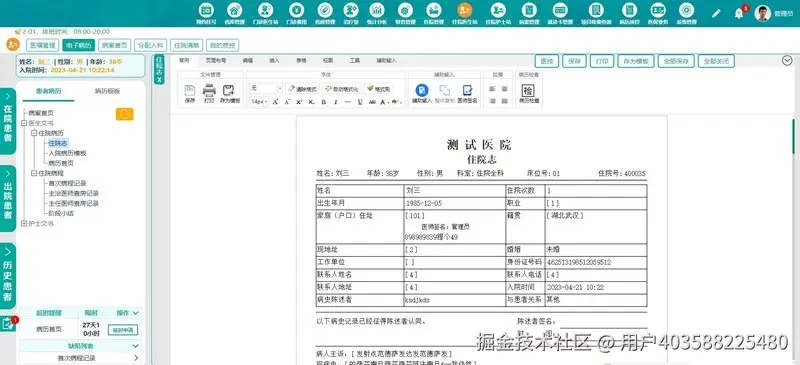
Task: Collapse the 住院病程 tree node
Action: click(x=34, y=173)
